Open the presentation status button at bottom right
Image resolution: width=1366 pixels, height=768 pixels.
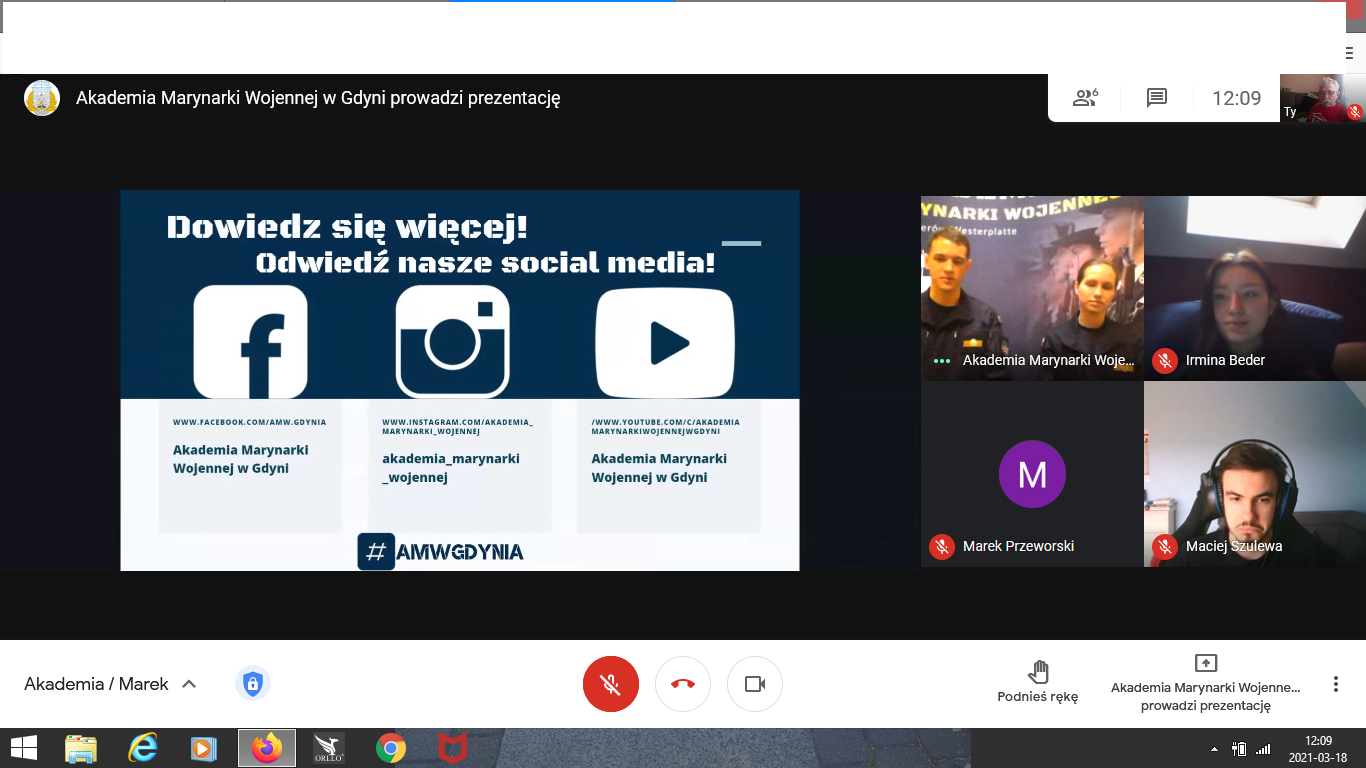[1206, 683]
